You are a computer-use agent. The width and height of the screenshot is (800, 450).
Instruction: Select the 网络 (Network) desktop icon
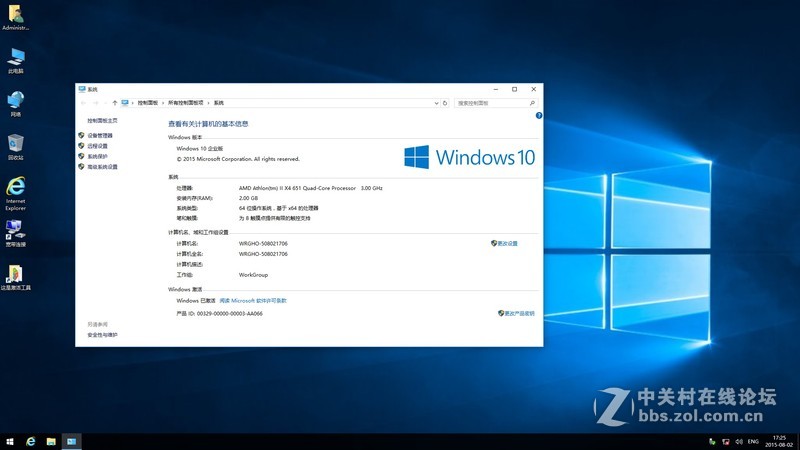(15, 104)
